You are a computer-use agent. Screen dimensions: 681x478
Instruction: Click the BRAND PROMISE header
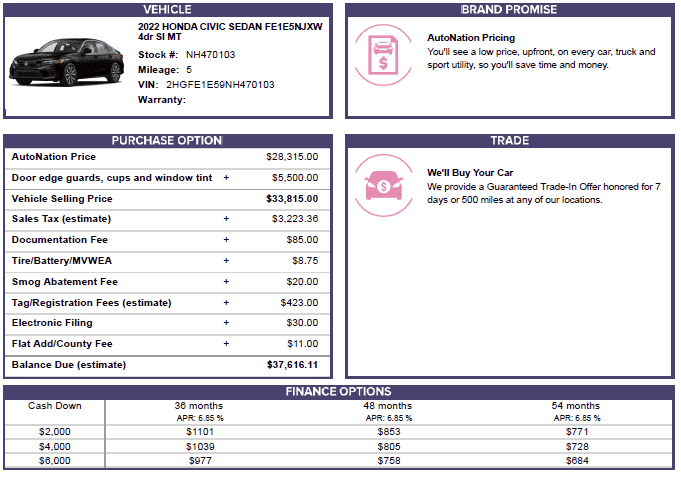(x=509, y=10)
